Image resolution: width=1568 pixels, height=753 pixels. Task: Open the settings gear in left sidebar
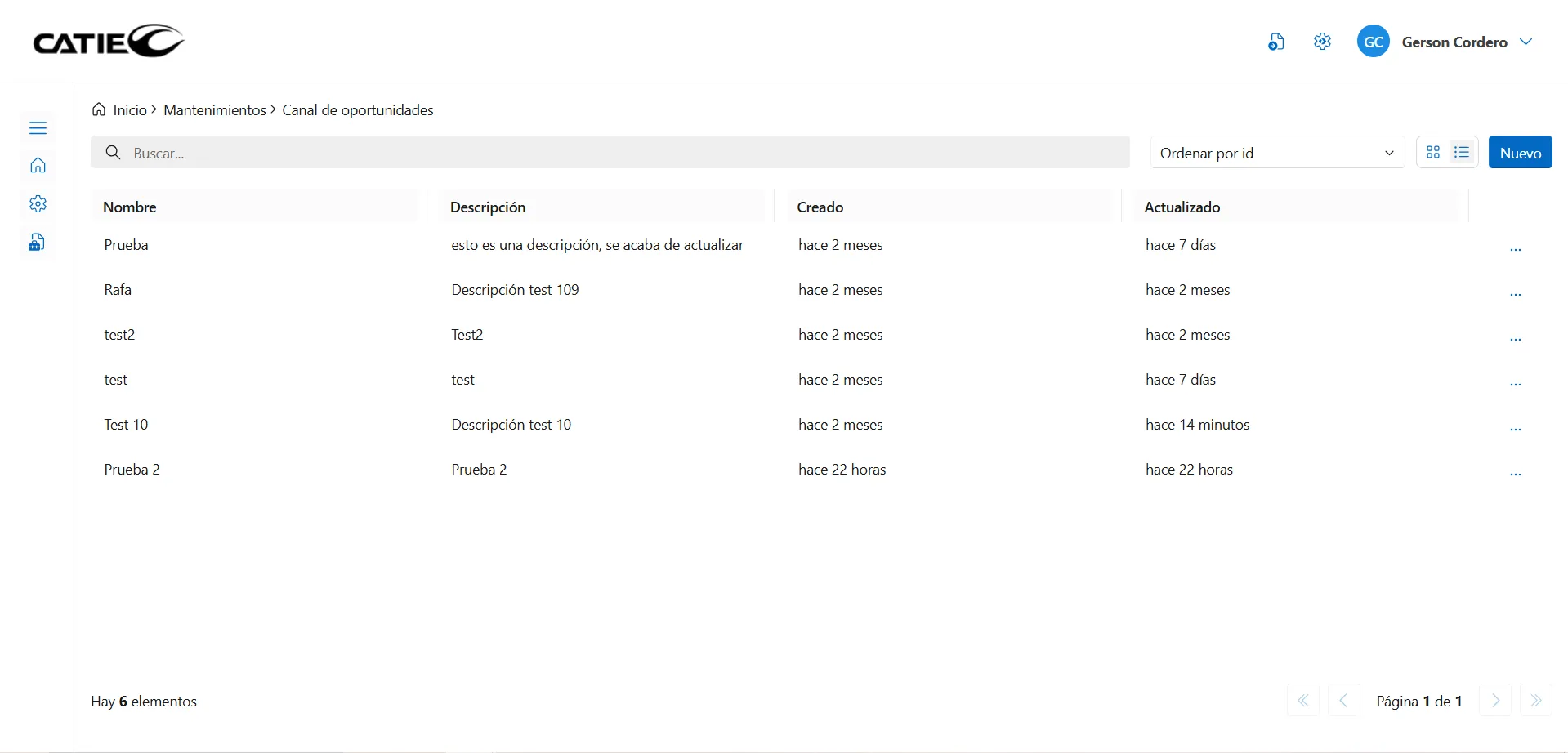[38, 204]
